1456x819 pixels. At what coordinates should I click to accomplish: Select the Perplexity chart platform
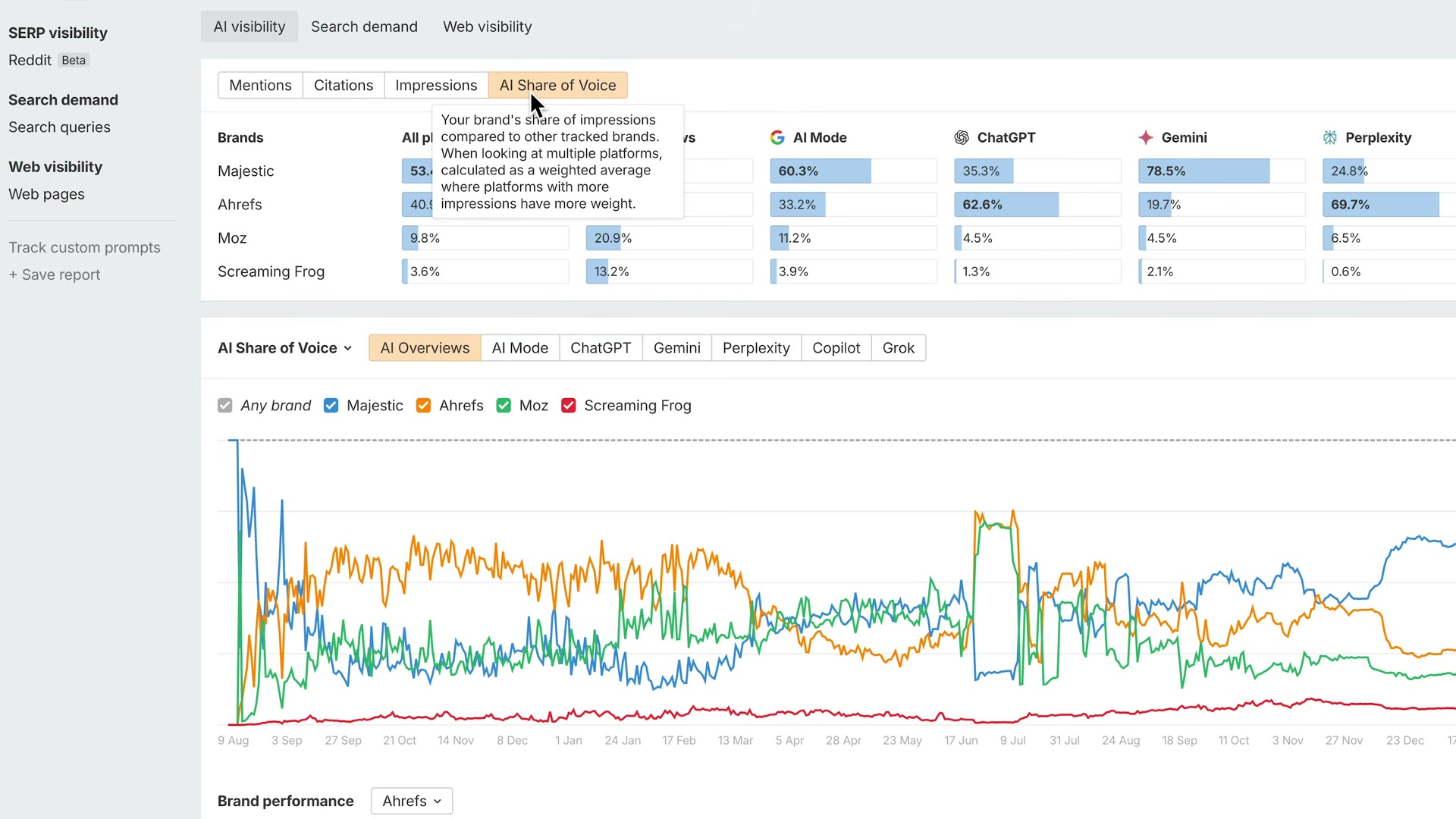point(756,348)
